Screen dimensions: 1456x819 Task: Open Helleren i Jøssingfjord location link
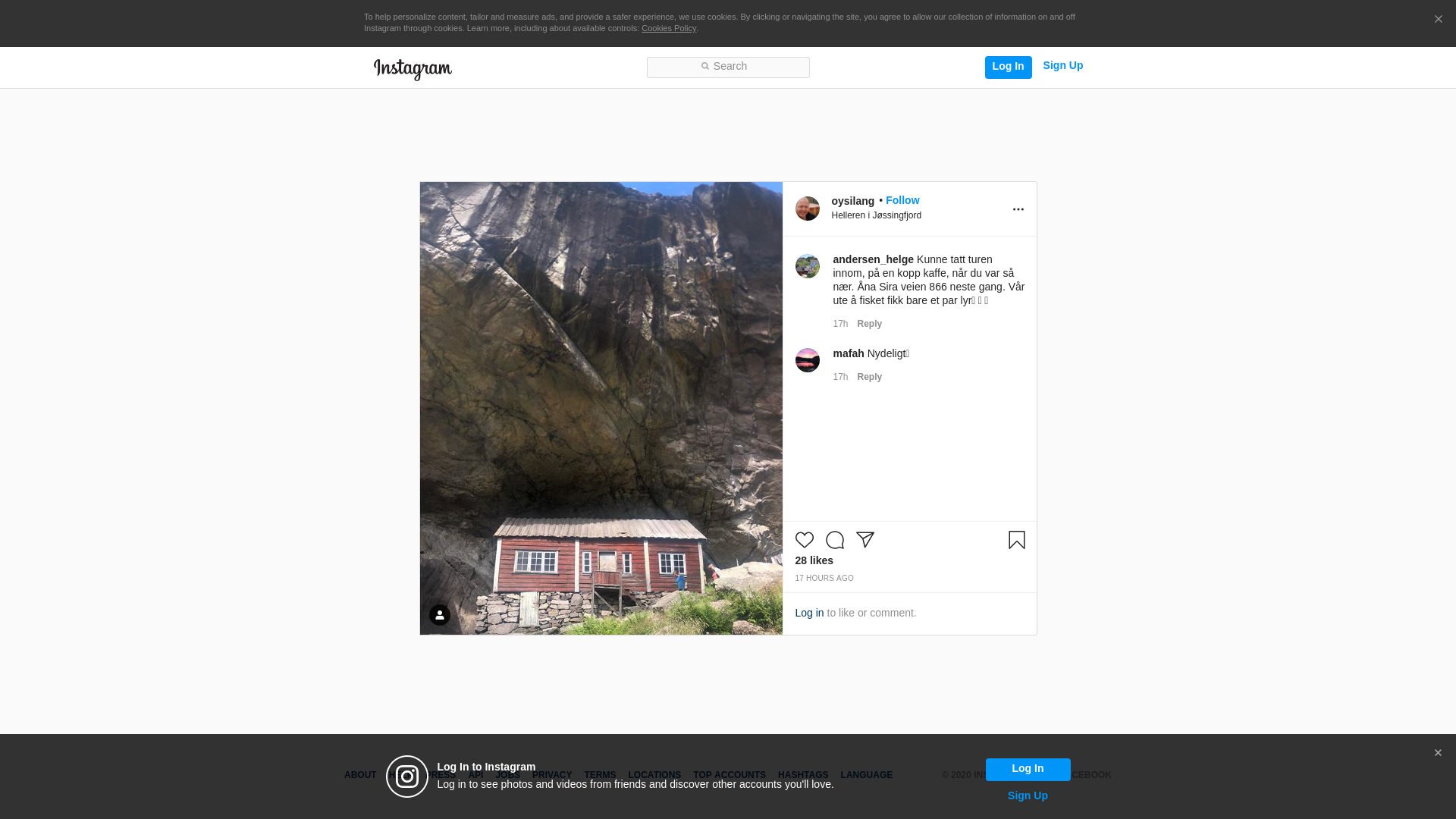tap(876, 215)
